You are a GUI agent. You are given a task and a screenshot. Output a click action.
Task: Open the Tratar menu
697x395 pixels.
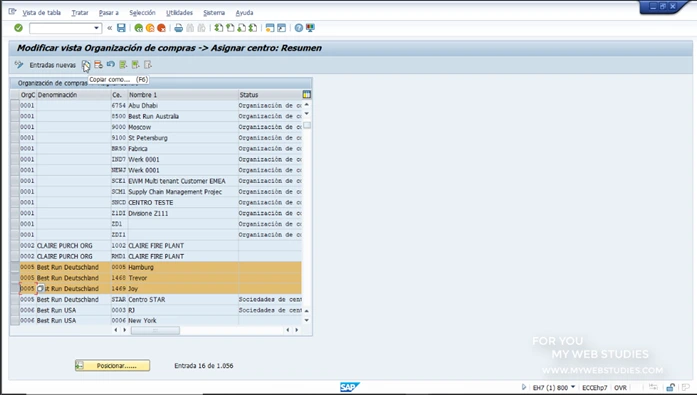(x=80, y=12)
